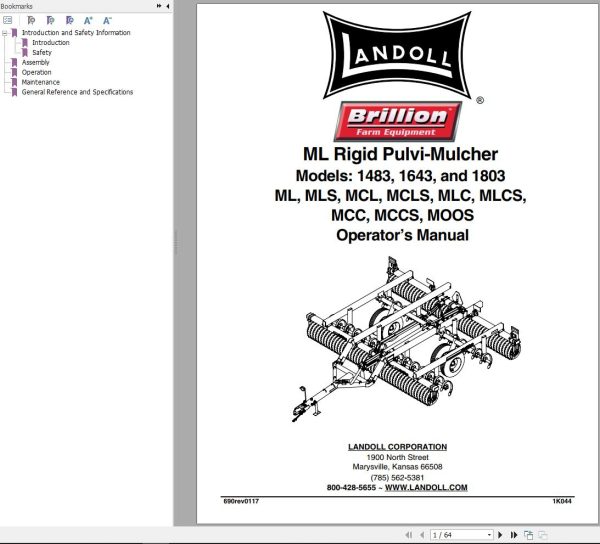Click the panel splitter grip beside bookmarks
Image resolution: width=600 pixels, height=544 pixels.
176,242
